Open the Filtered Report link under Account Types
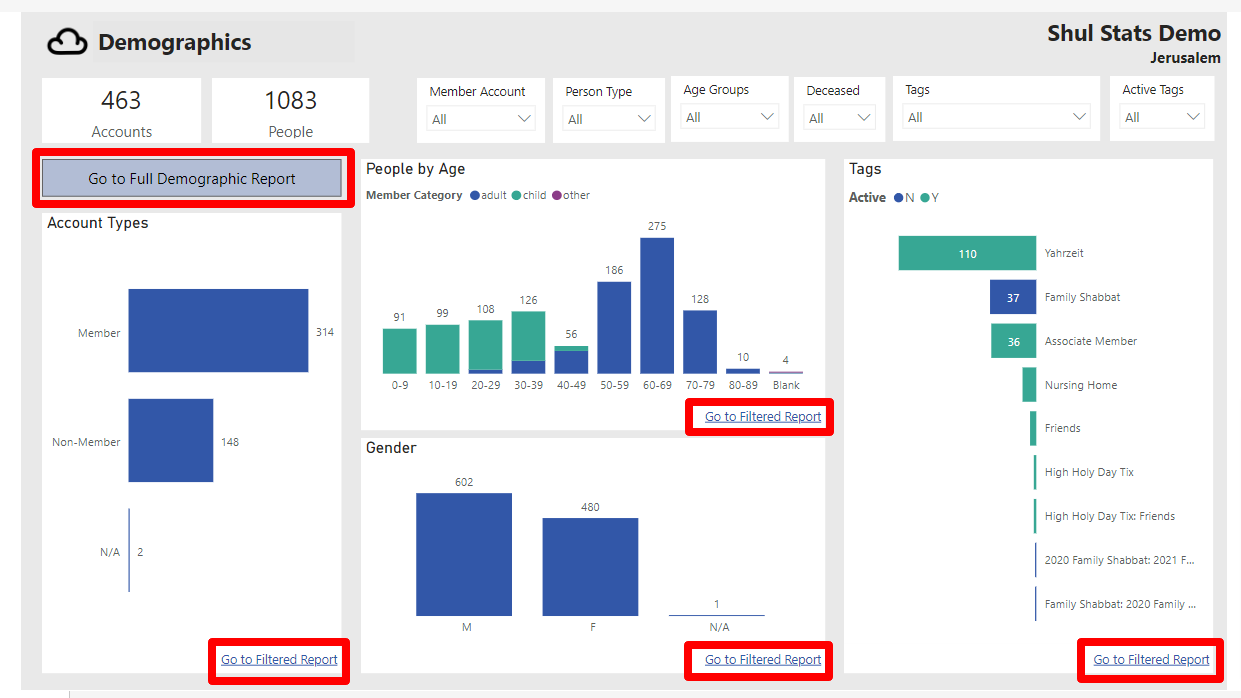The image size is (1241, 698). (279, 660)
